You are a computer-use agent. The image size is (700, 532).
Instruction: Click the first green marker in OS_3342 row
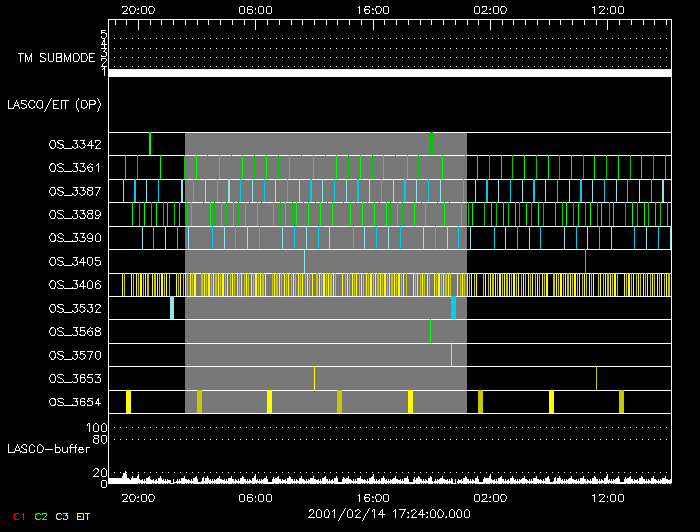point(150,144)
